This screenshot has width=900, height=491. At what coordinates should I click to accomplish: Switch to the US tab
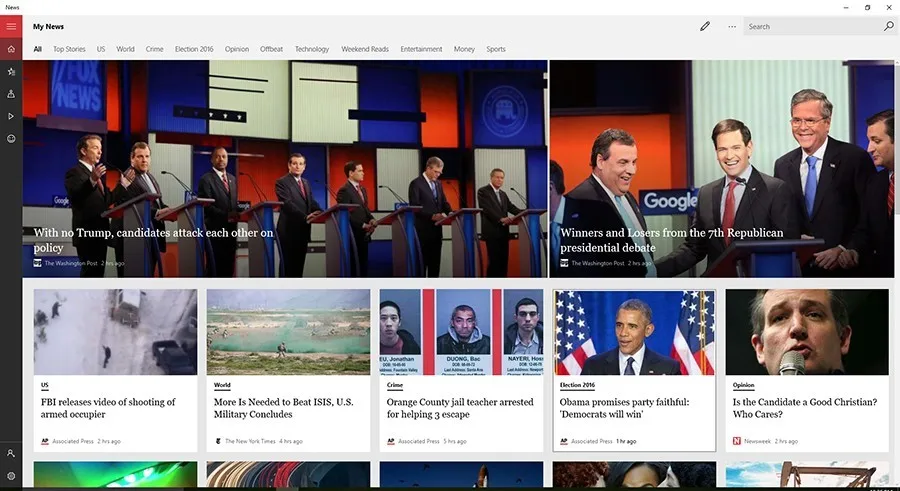click(101, 49)
